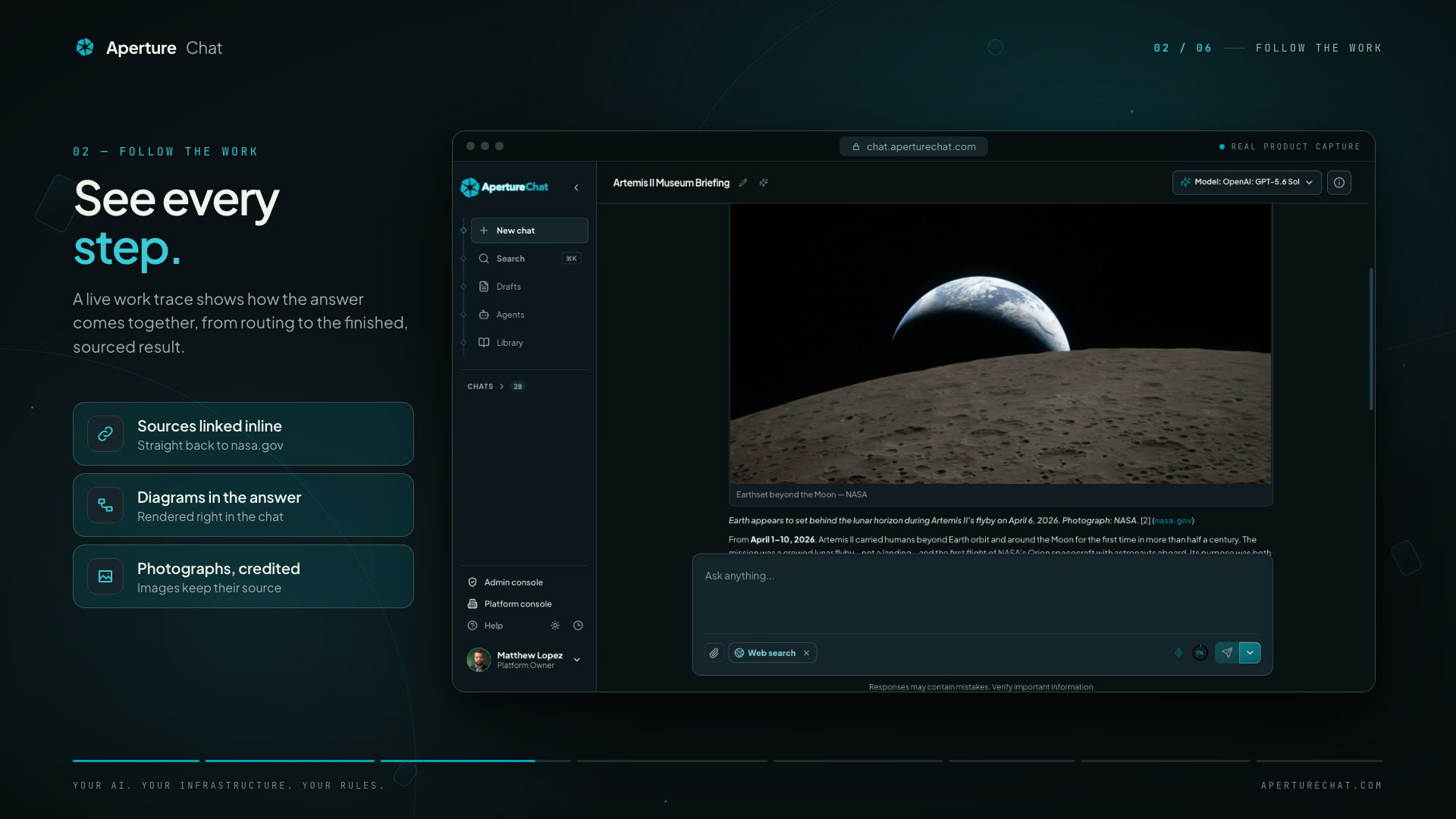
Task: Click the Platform console building icon
Action: click(472, 604)
